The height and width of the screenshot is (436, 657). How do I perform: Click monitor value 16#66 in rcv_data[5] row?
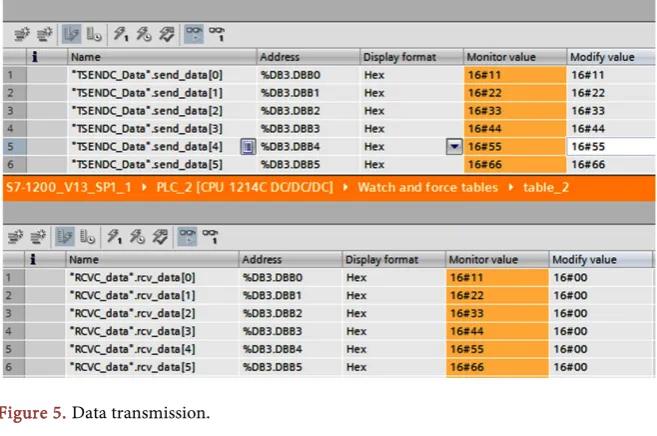point(497,367)
